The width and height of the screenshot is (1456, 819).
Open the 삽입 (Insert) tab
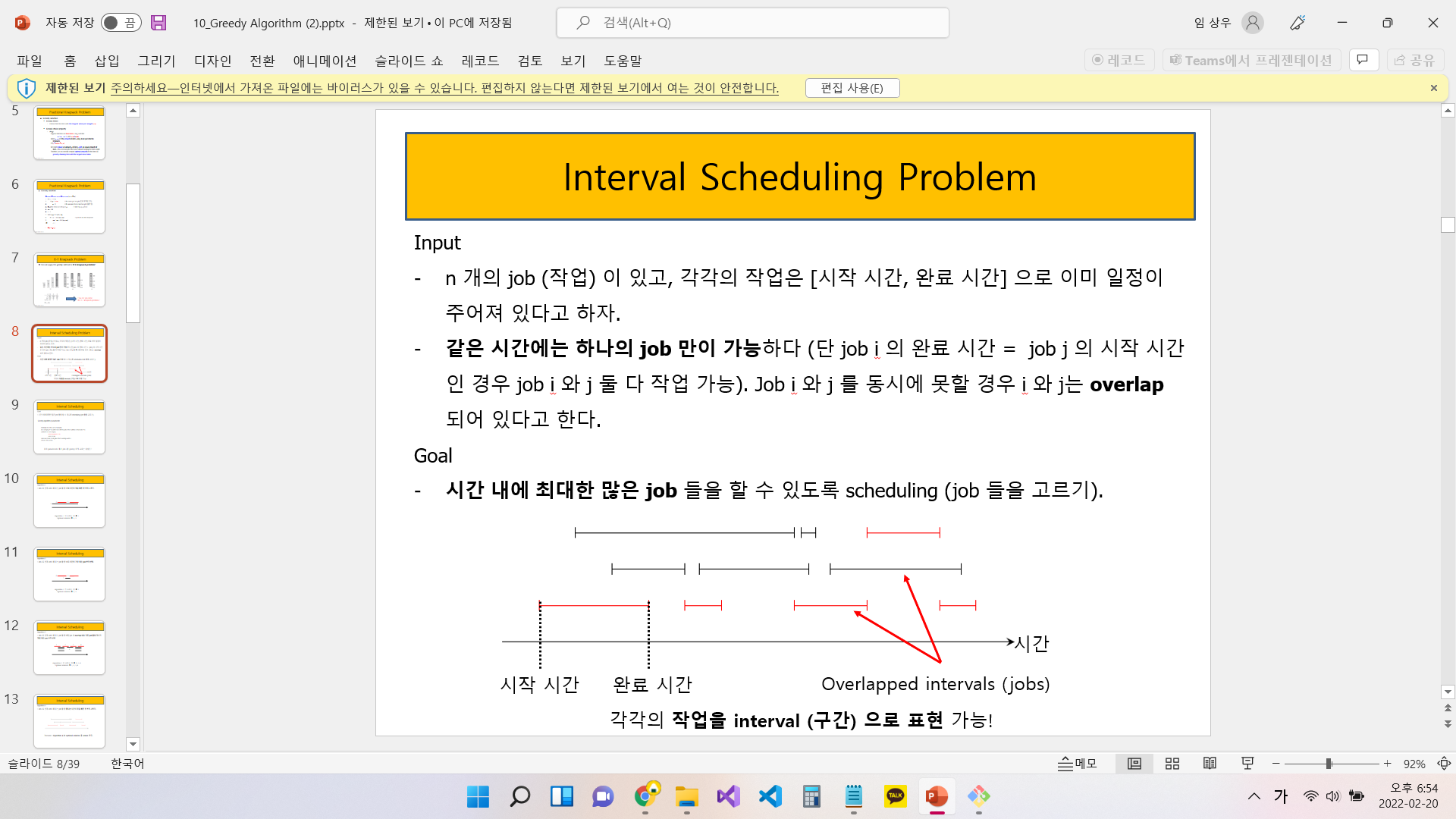click(107, 61)
